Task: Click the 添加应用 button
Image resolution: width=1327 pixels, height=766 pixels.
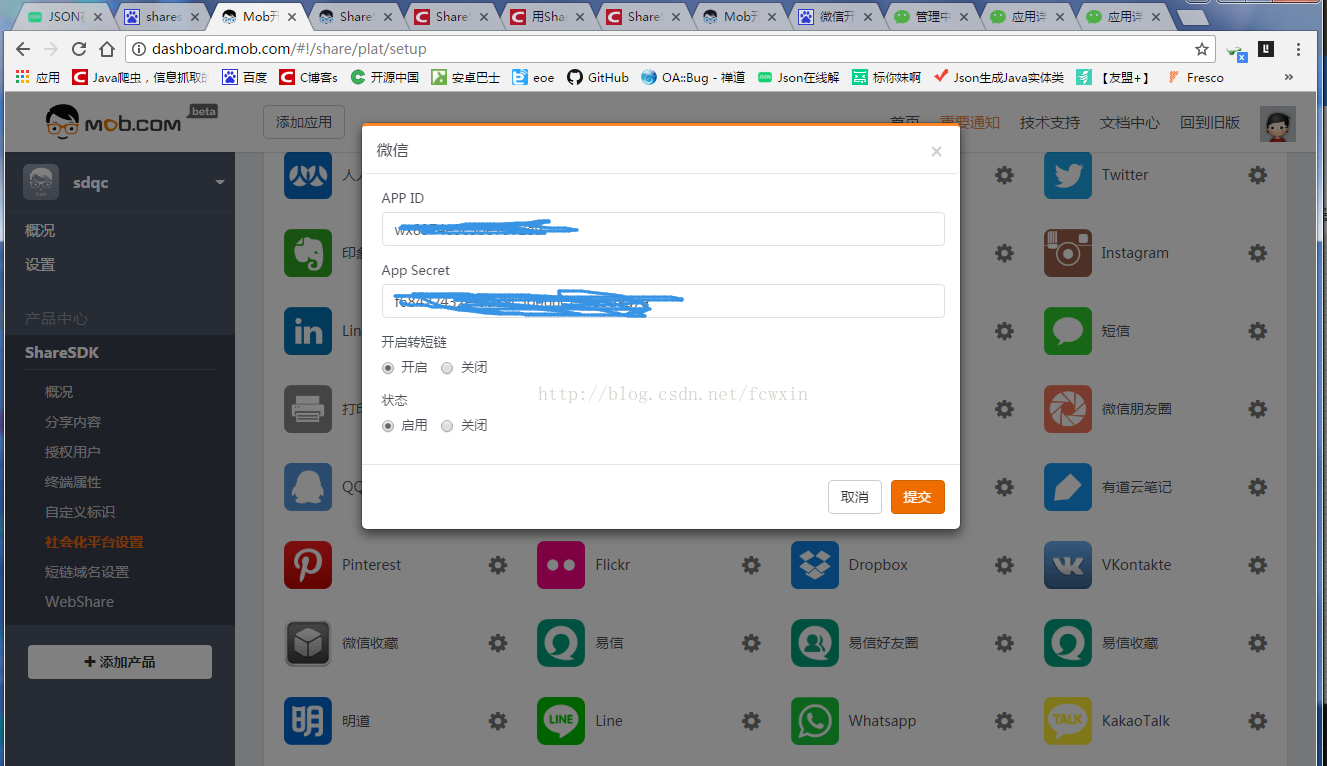Action: point(304,122)
